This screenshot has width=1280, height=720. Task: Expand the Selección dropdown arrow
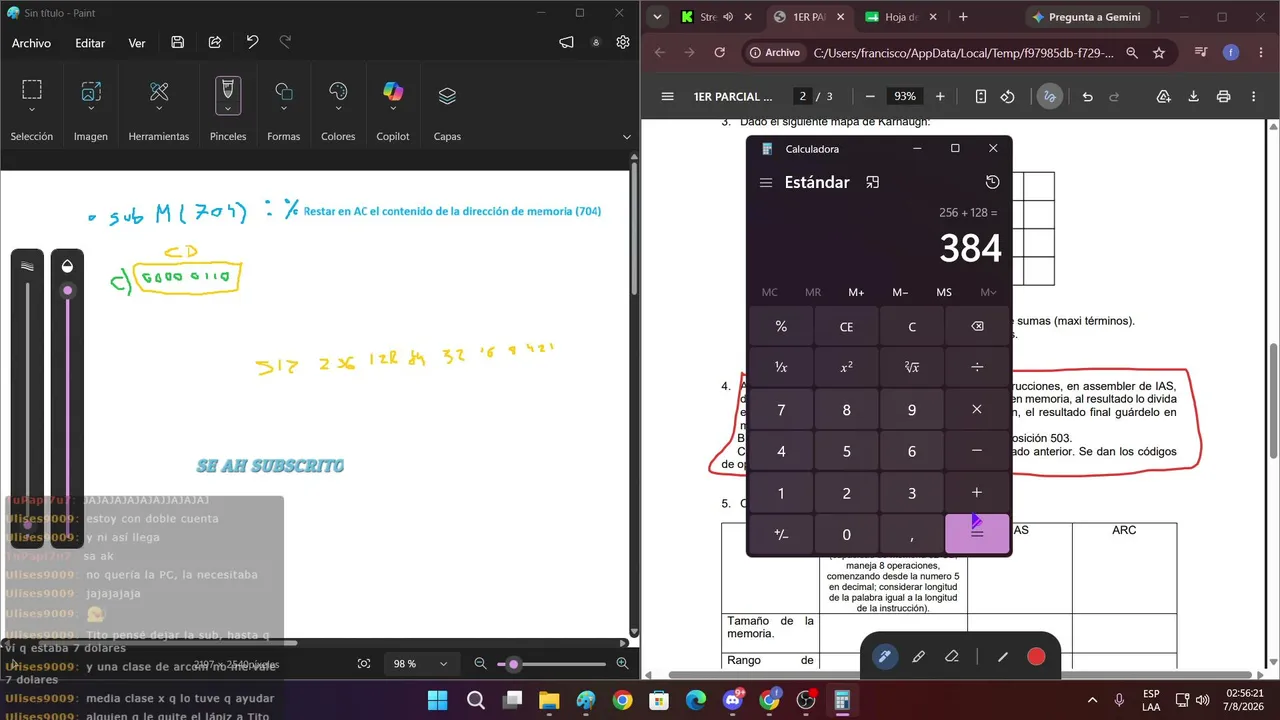(32, 110)
